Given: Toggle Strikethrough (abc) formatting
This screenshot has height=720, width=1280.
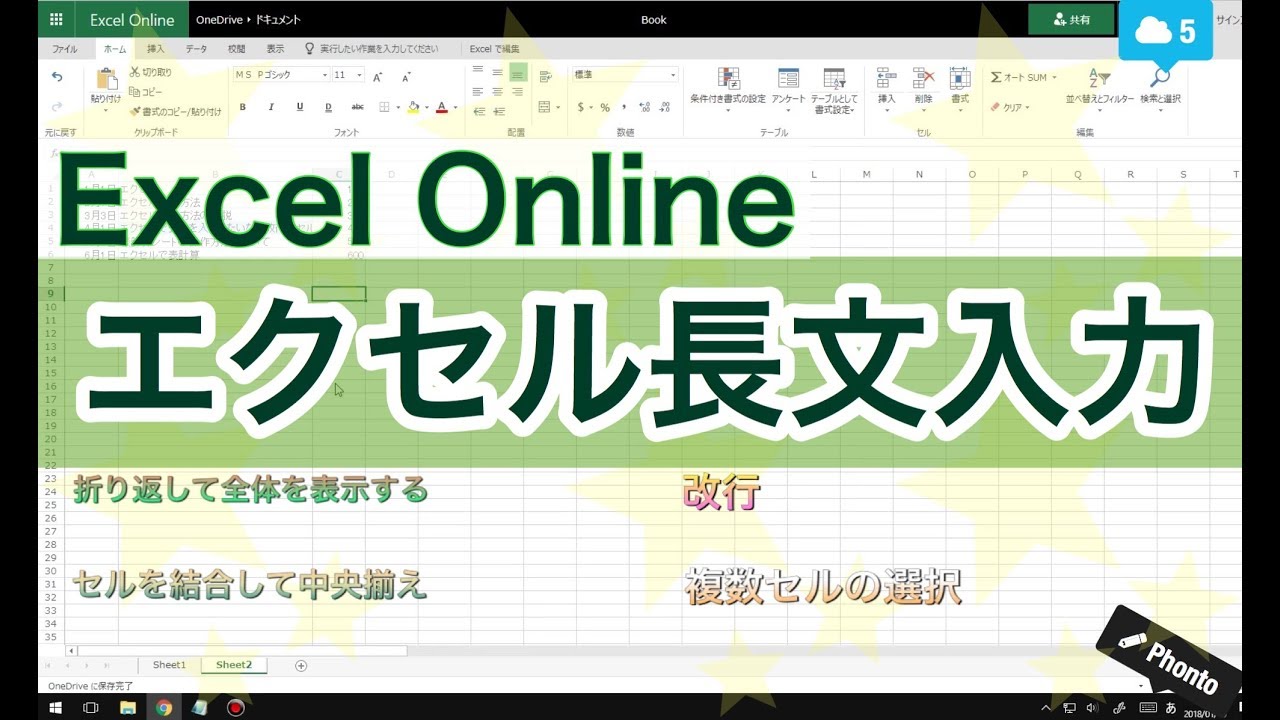Looking at the screenshot, I should [357, 107].
